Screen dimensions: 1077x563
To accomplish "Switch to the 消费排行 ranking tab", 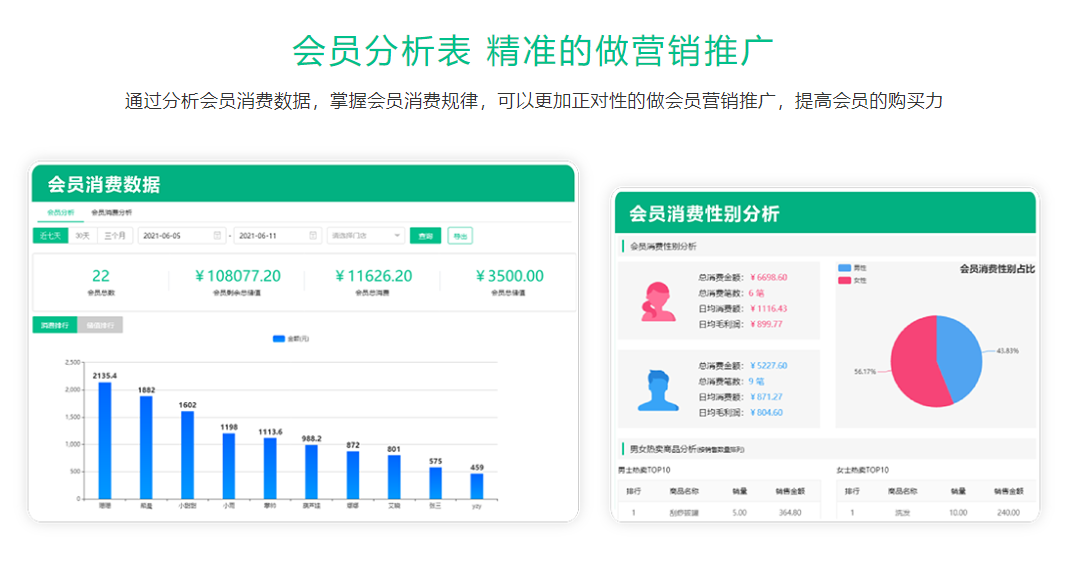I will pyautogui.click(x=55, y=325).
